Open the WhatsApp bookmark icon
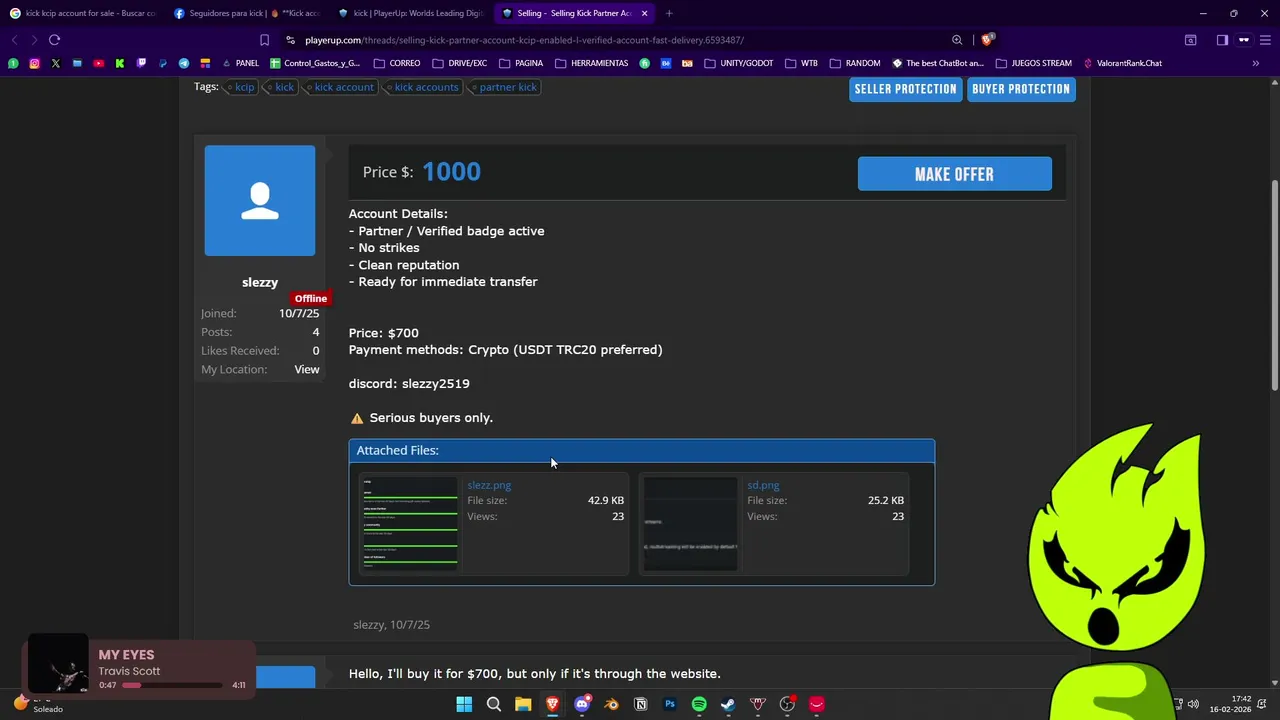Screen dimensions: 1280x720 click(13, 63)
